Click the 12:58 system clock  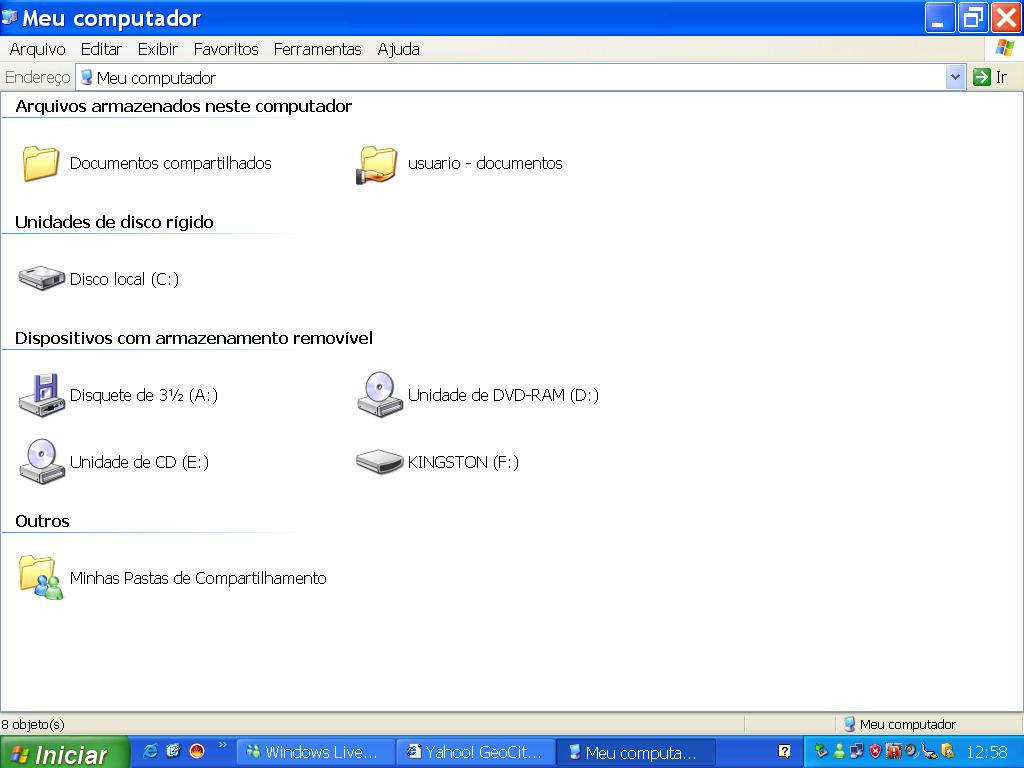[x=987, y=752]
